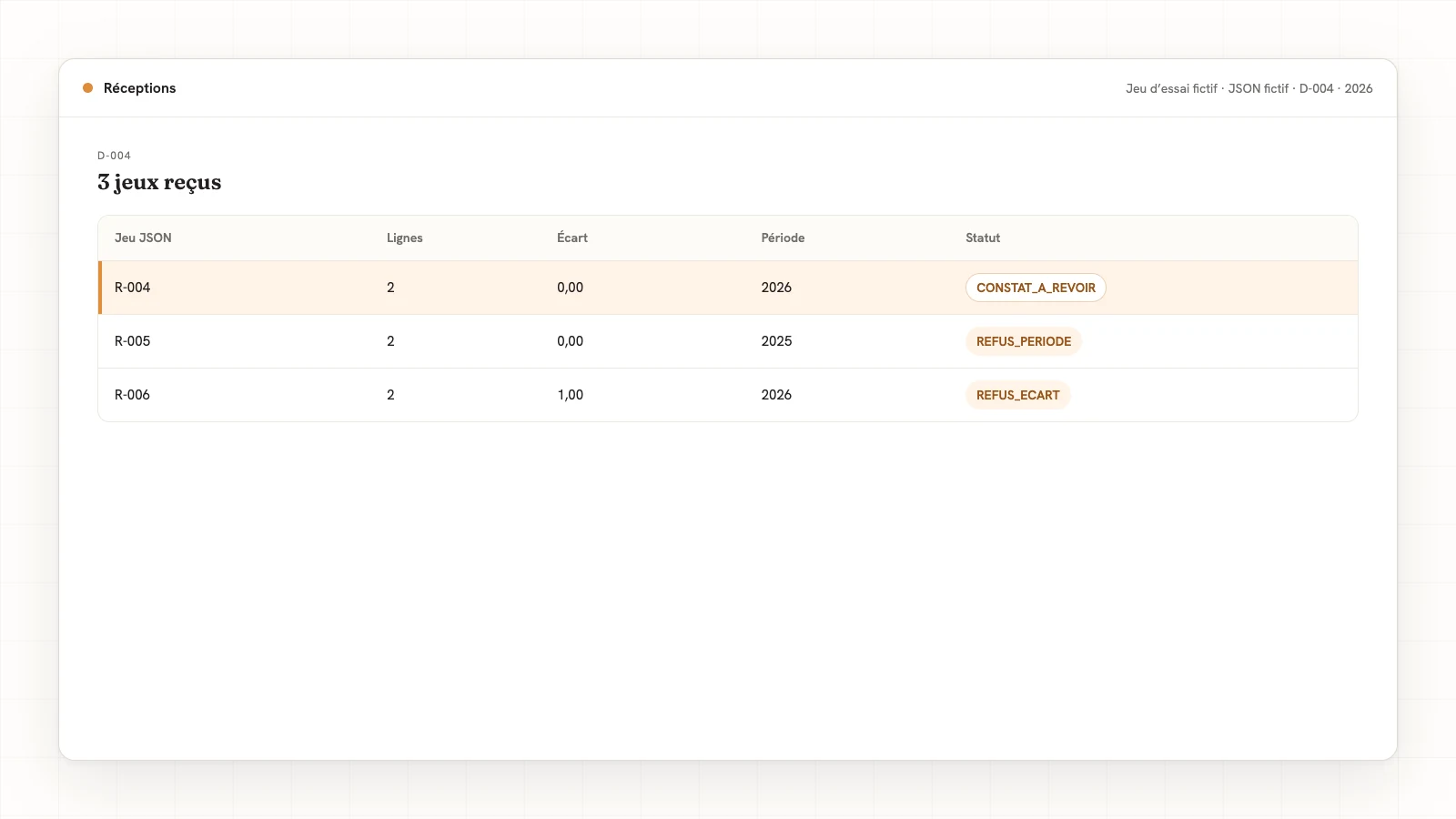Click the Écart value 0,00 in row R-005
The image size is (1456, 819).
[571, 341]
